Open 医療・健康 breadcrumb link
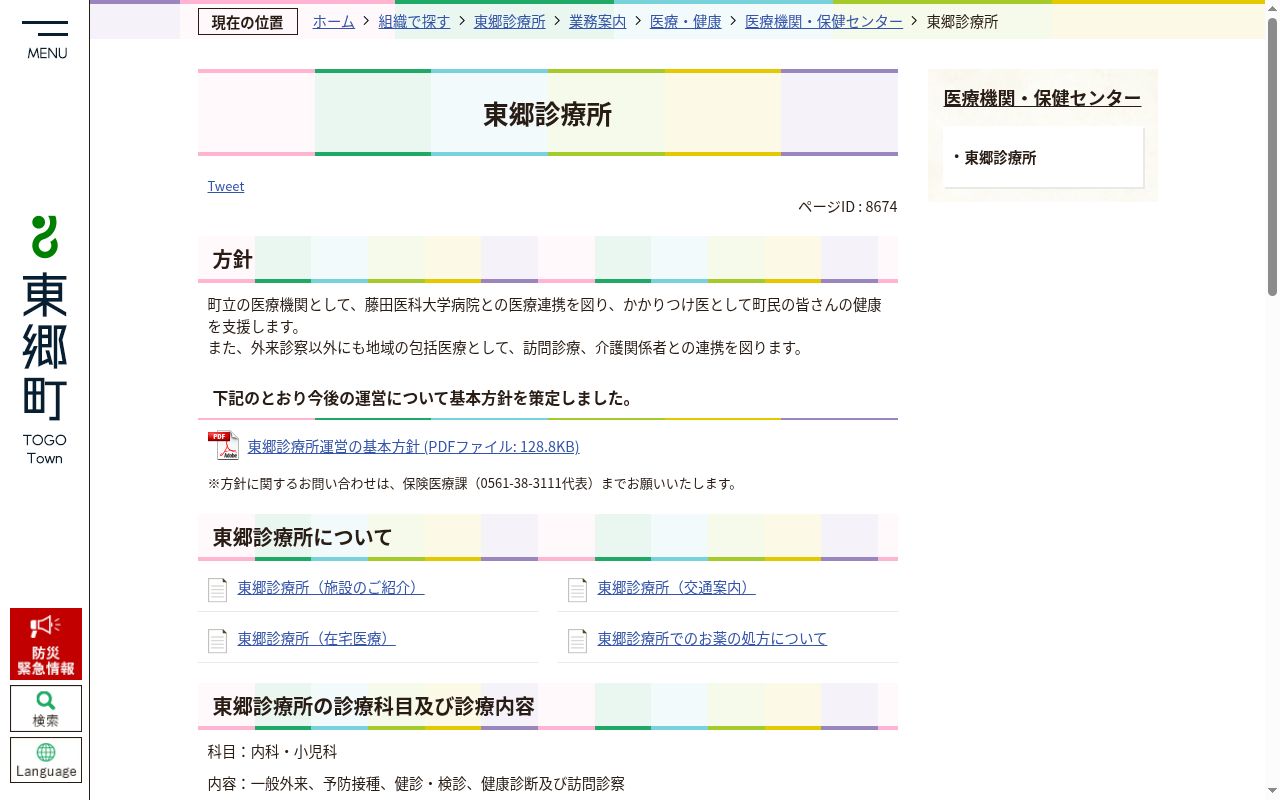The image size is (1280, 800). [686, 21]
